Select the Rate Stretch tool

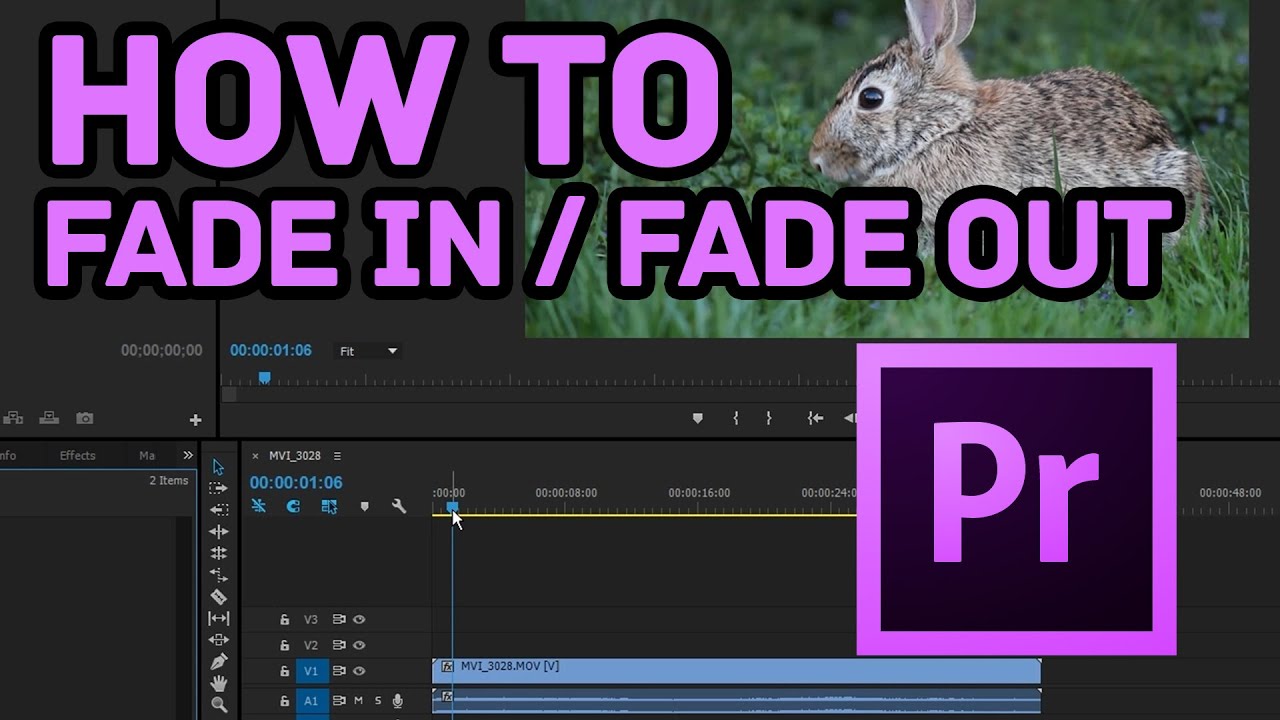click(x=219, y=575)
